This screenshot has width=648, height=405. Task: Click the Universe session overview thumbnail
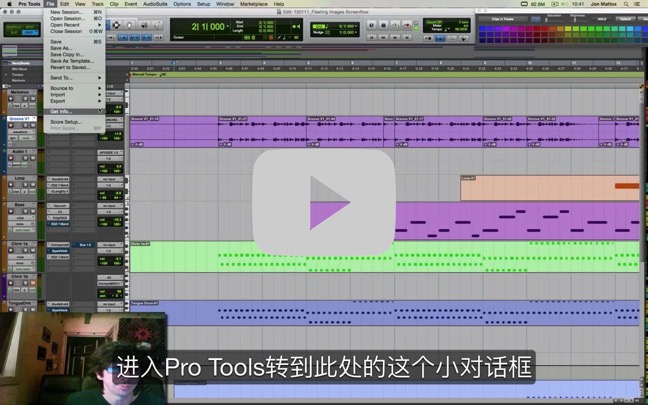[x=10, y=51]
